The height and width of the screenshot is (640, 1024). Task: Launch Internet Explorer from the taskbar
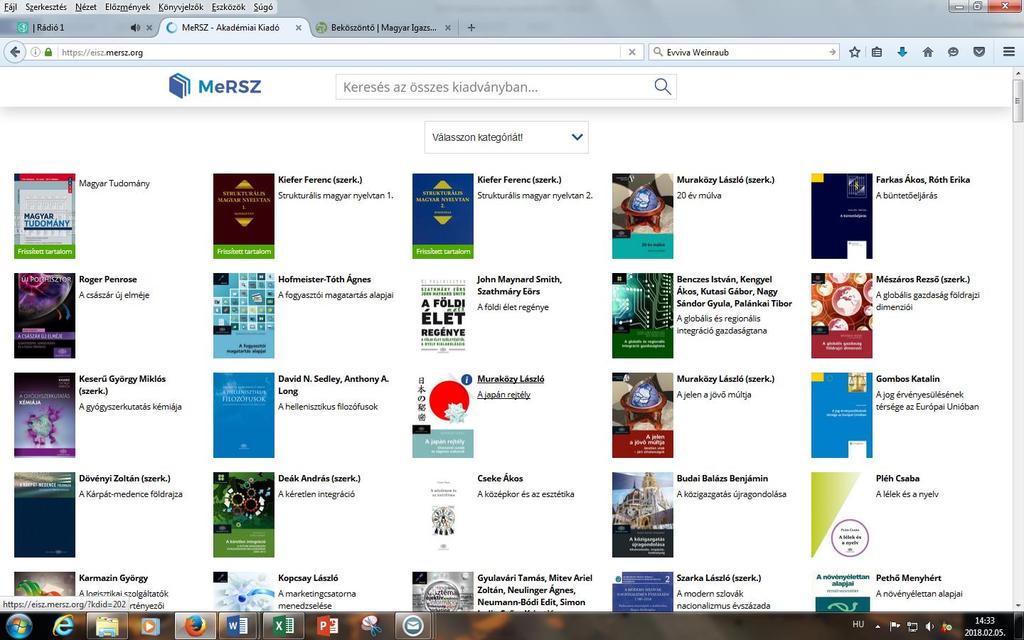pos(63,626)
